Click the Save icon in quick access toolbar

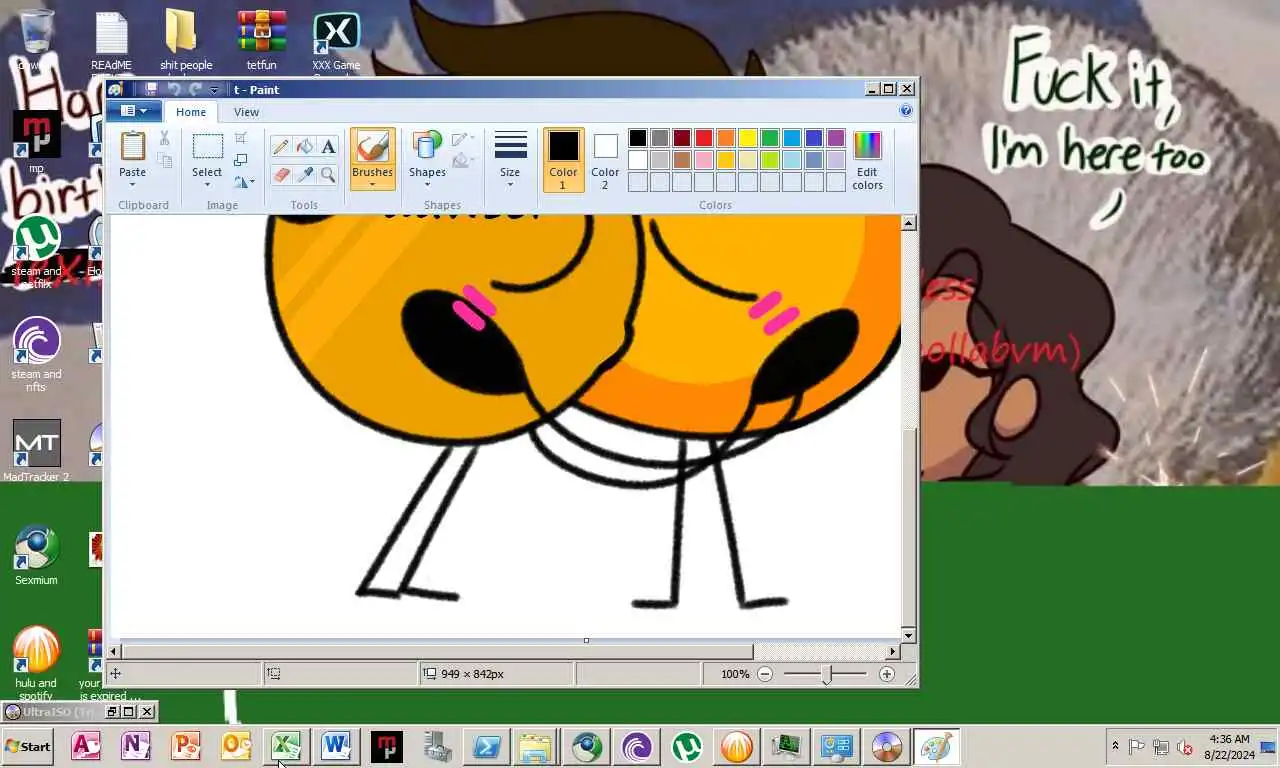[150, 89]
